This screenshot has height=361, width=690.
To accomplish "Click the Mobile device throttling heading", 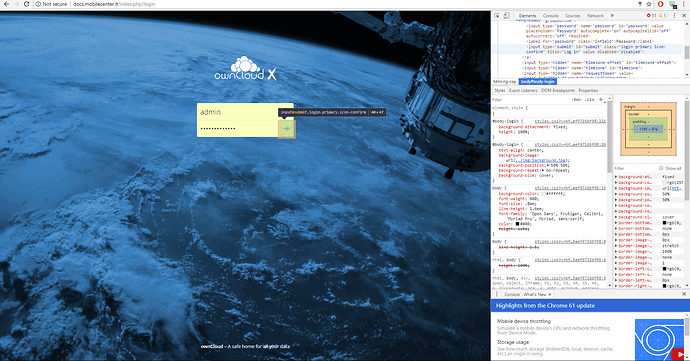I will click(x=524, y=321).
